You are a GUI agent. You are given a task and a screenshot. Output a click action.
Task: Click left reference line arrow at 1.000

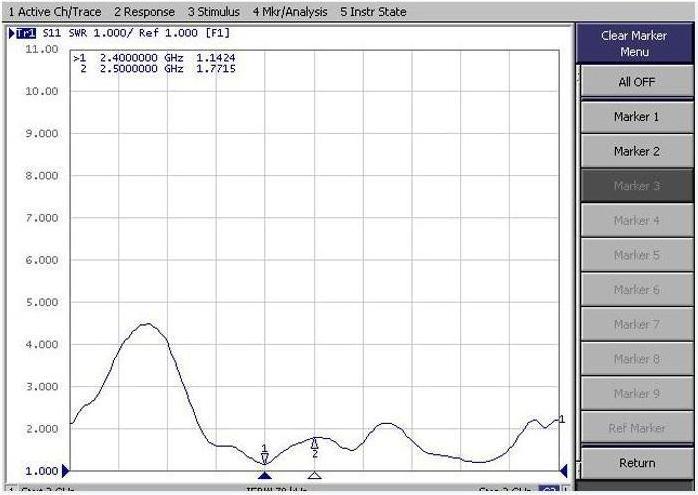pyautogui.click(x=66, y=470)
